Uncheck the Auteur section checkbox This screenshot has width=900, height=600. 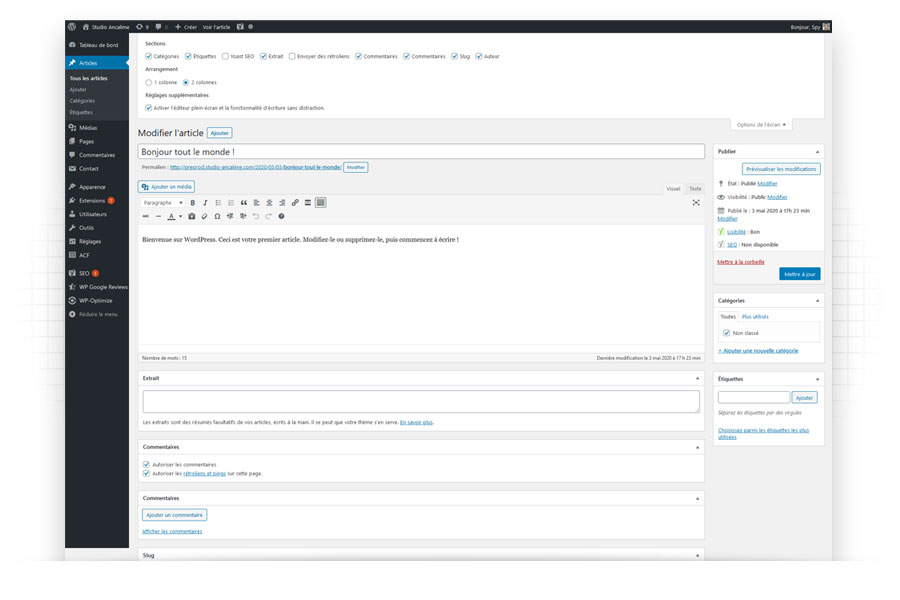[x=479, y=56]
